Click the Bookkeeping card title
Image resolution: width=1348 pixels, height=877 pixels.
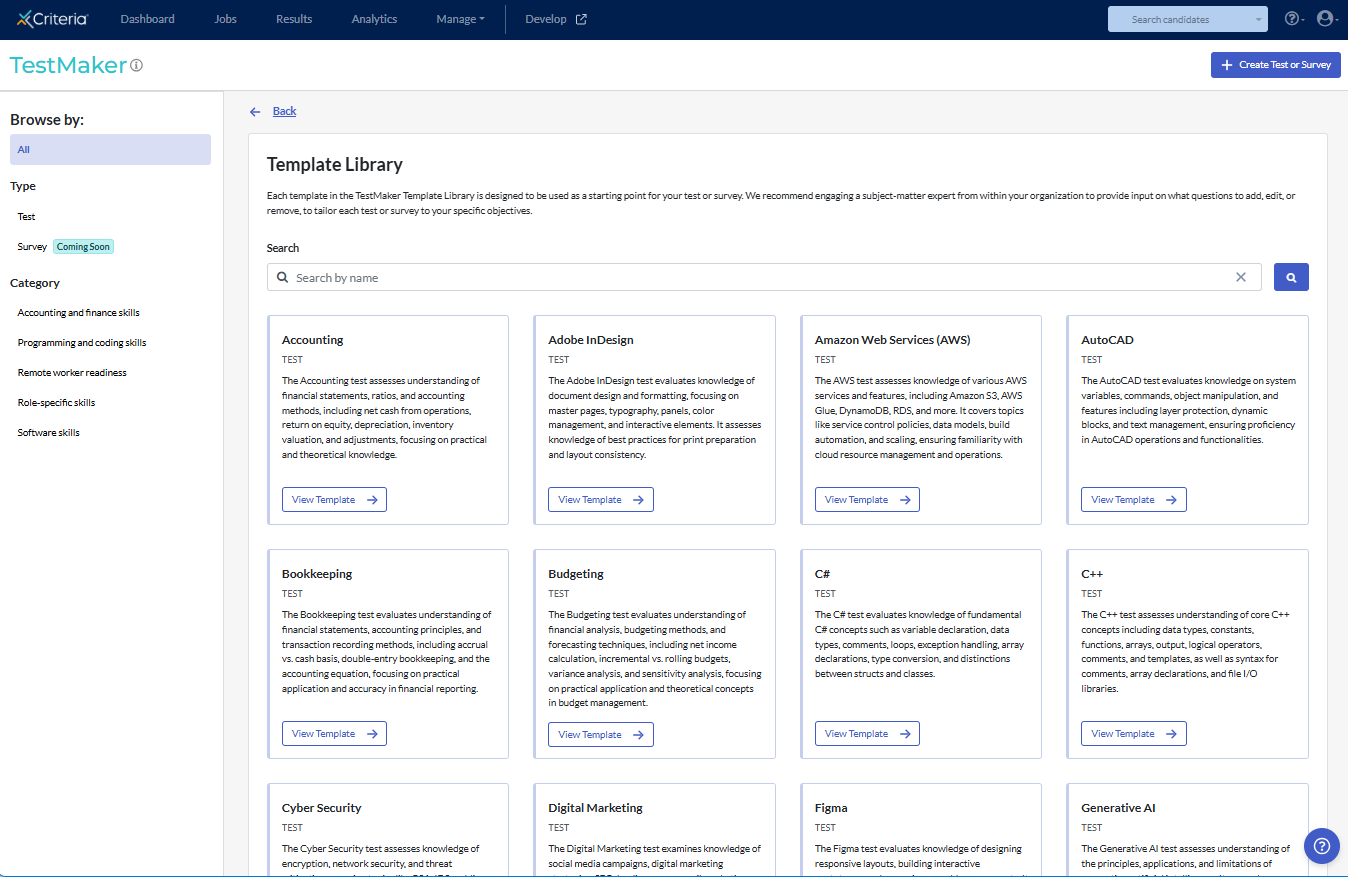click(x=317, y=574)
